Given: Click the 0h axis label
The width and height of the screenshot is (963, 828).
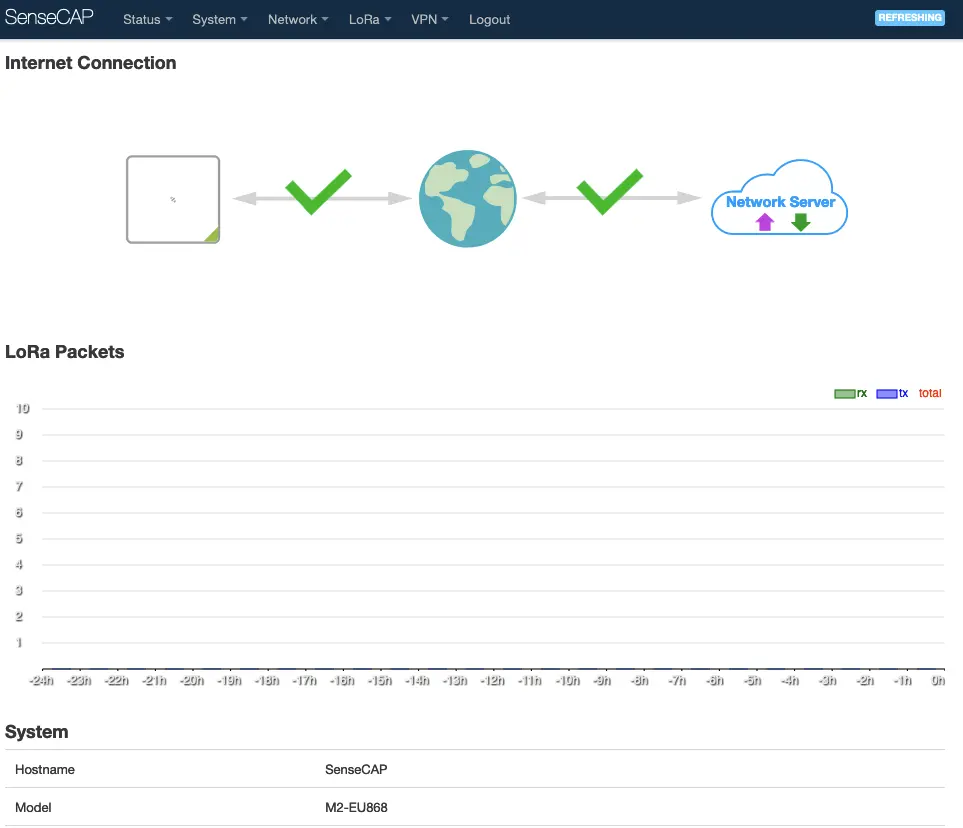Looking at the screenshot, I should point(938,681).
